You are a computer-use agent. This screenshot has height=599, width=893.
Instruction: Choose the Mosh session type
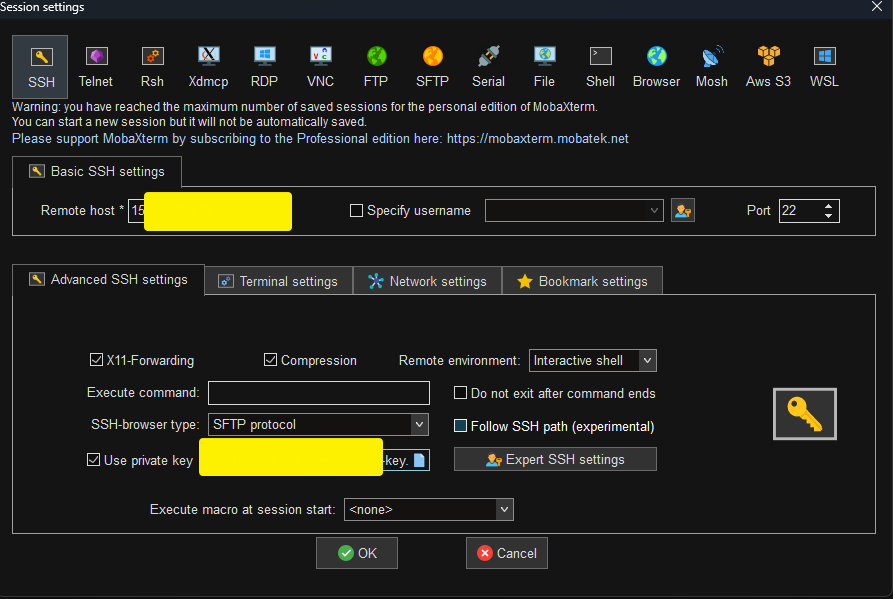point(712,67)
